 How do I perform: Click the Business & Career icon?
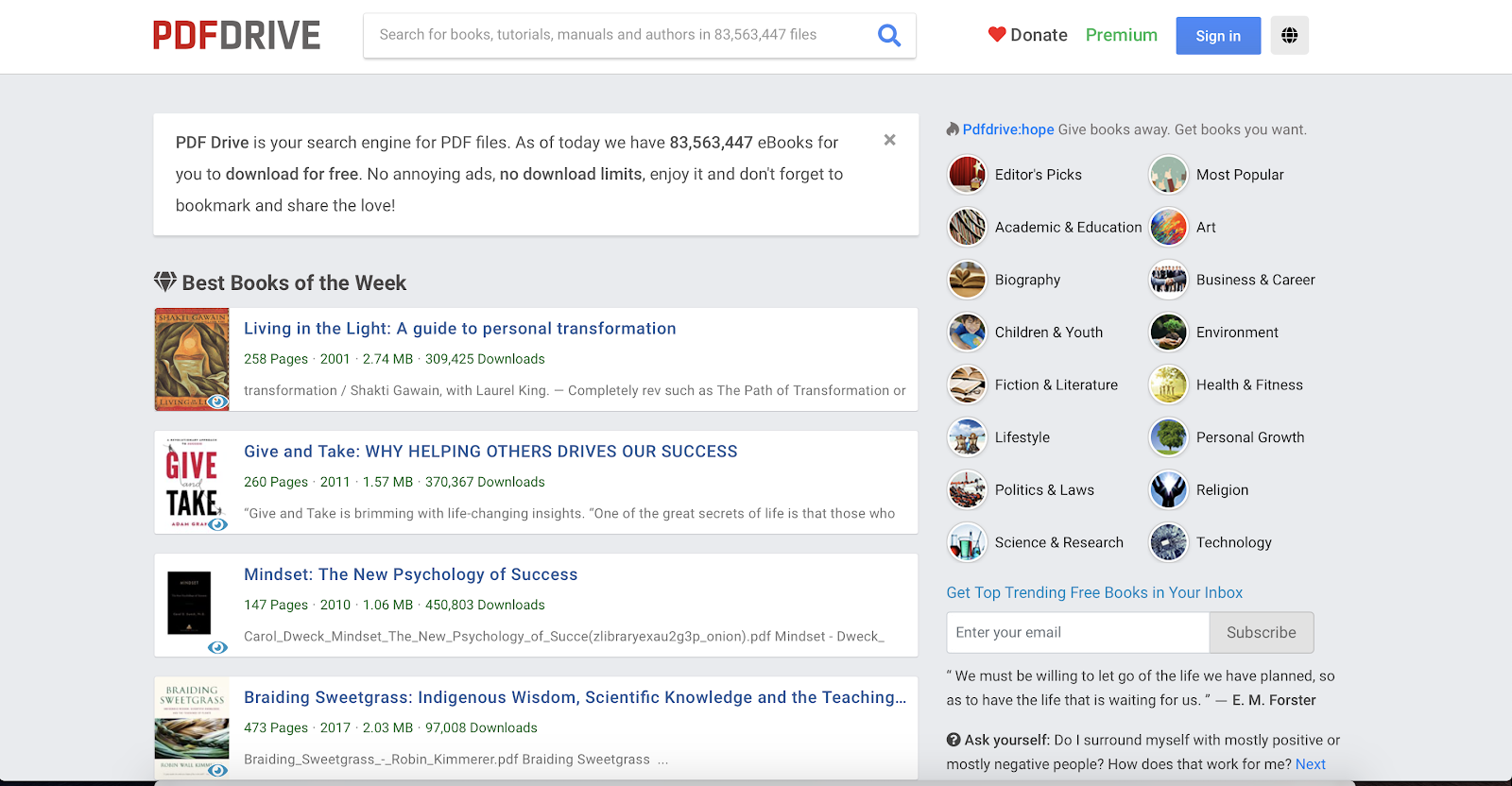tap(1168, 280)
